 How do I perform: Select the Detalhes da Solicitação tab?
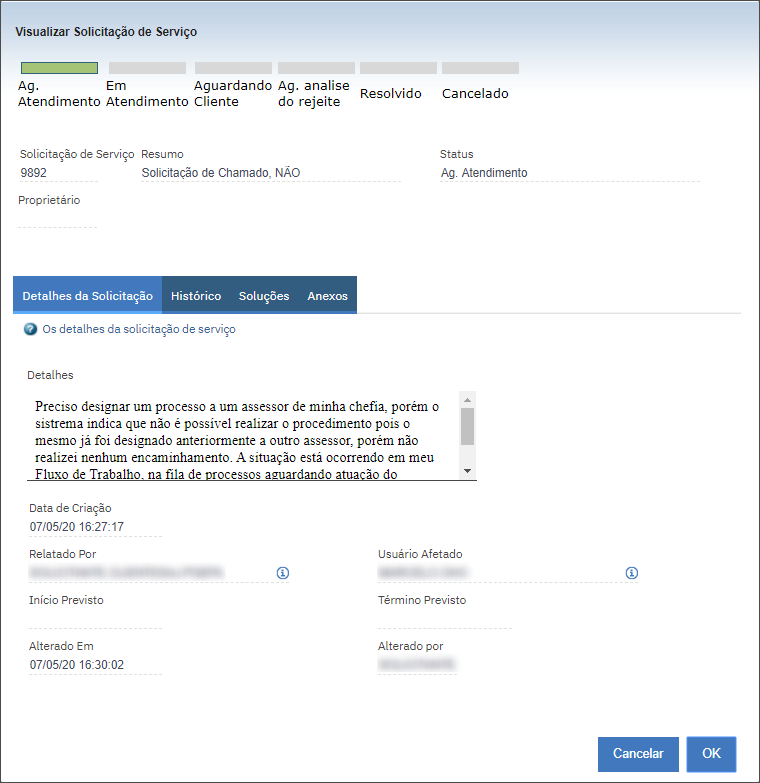click(x=88, y=296)
